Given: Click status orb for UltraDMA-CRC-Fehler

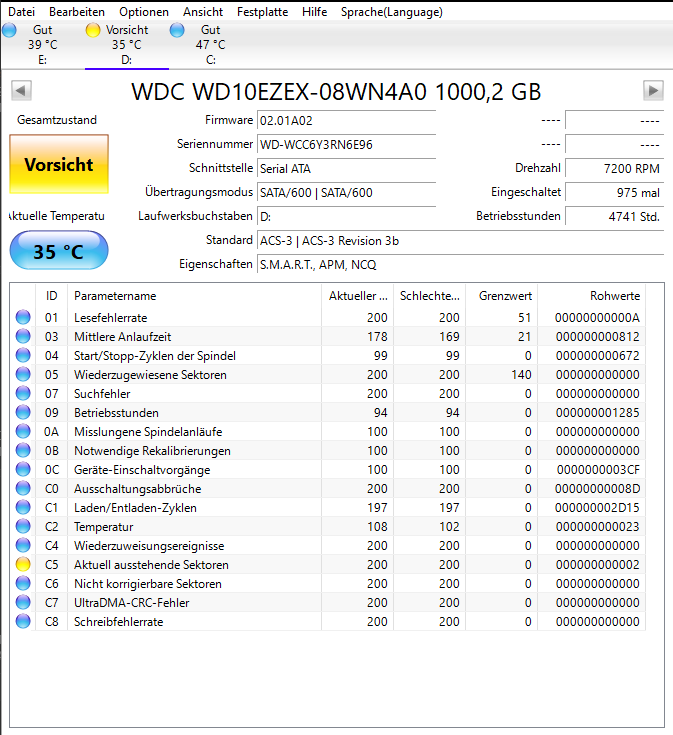Looking at the screenshot, I should (x=23, y=602).
